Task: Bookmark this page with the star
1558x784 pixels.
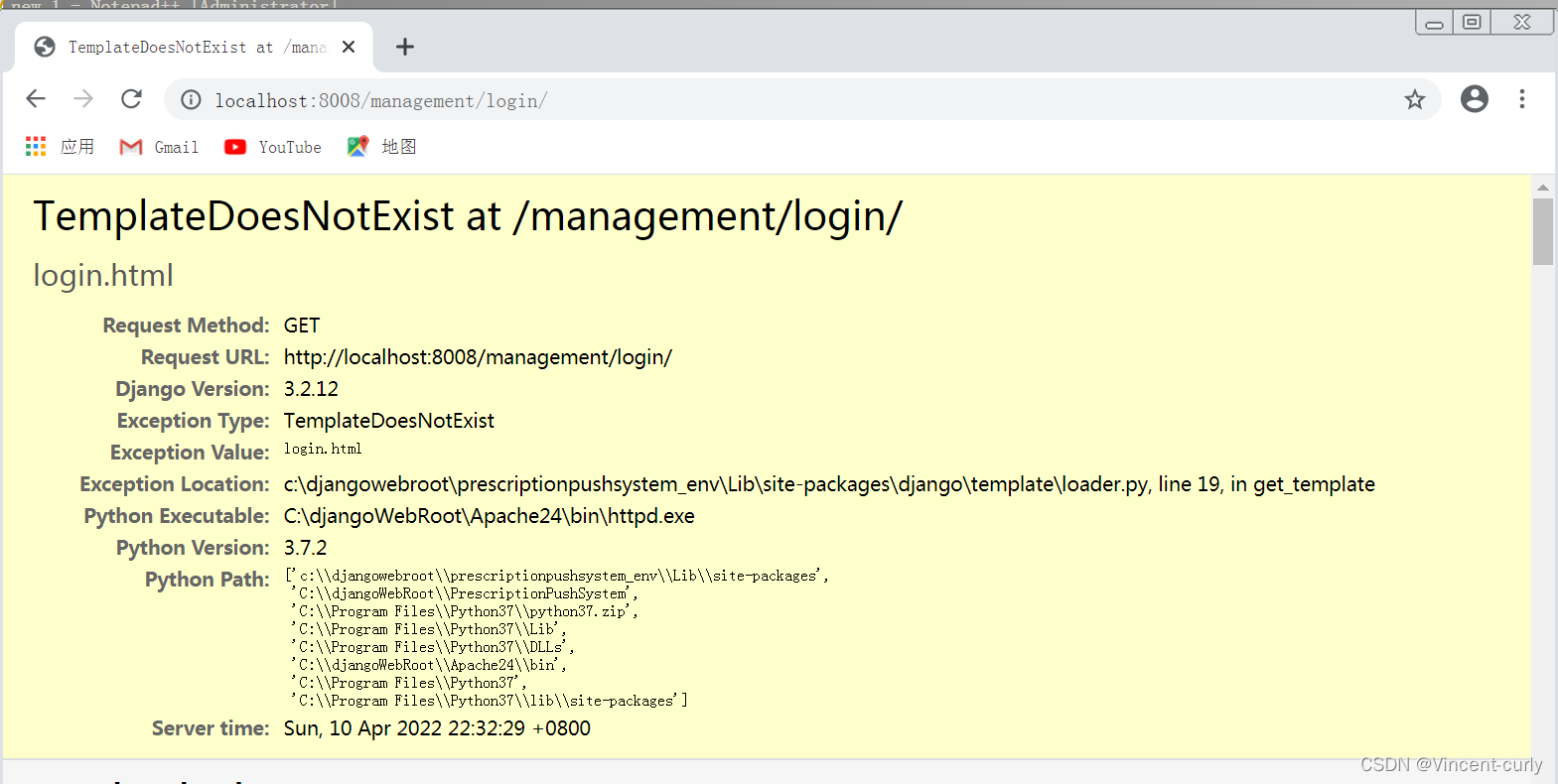Action: point(1414,99)
